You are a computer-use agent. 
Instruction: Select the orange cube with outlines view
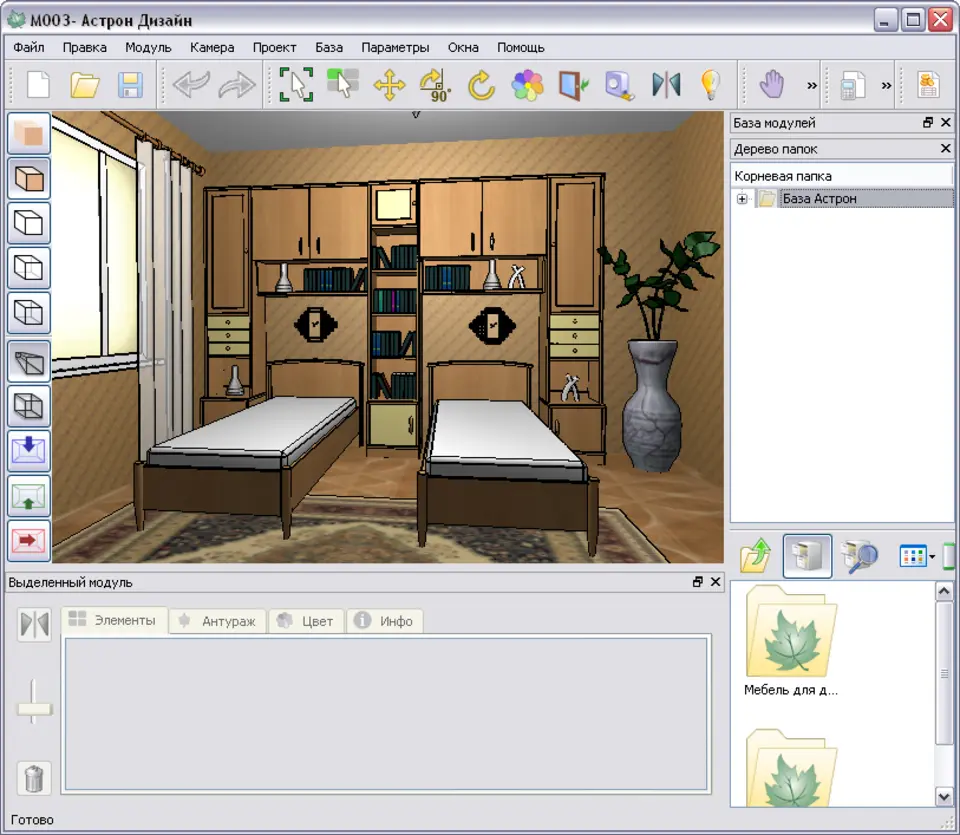(x=29, y=178)
